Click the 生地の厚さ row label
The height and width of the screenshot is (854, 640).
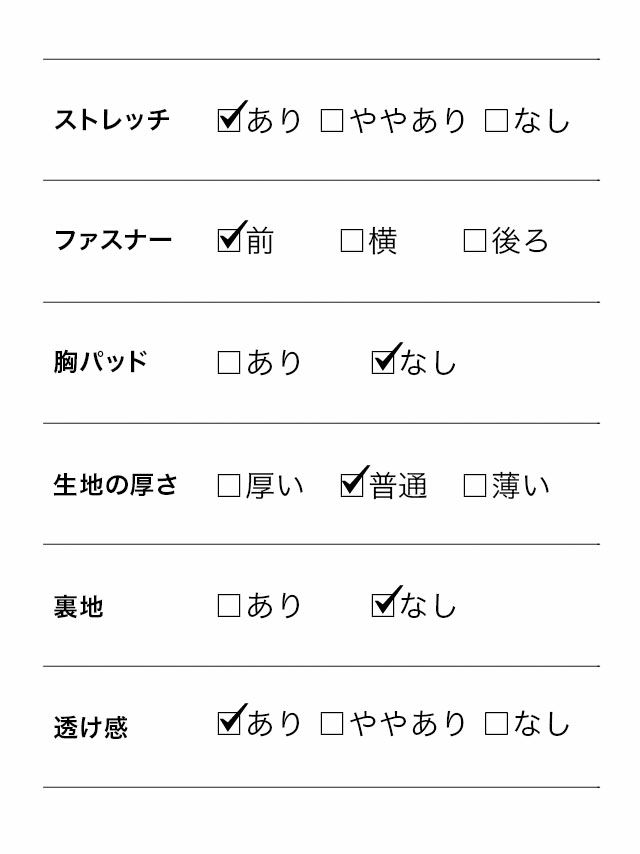(115, 486)
